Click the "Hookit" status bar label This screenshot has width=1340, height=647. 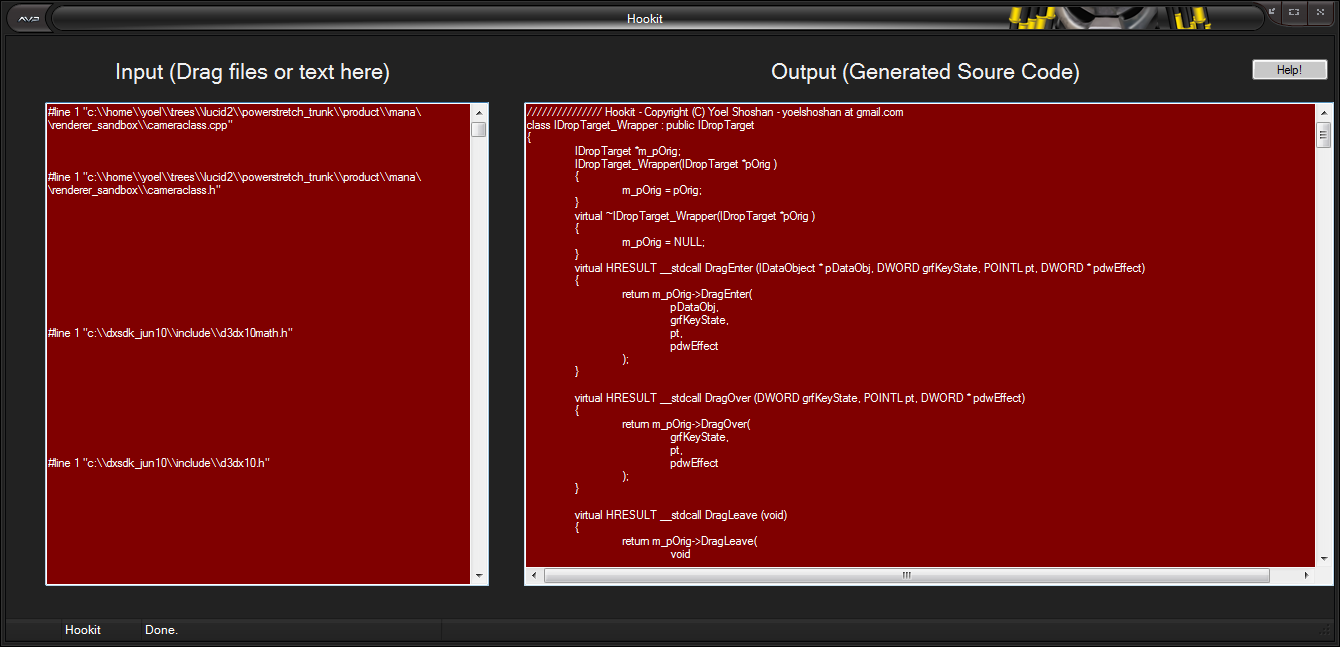tap(83, 630)
